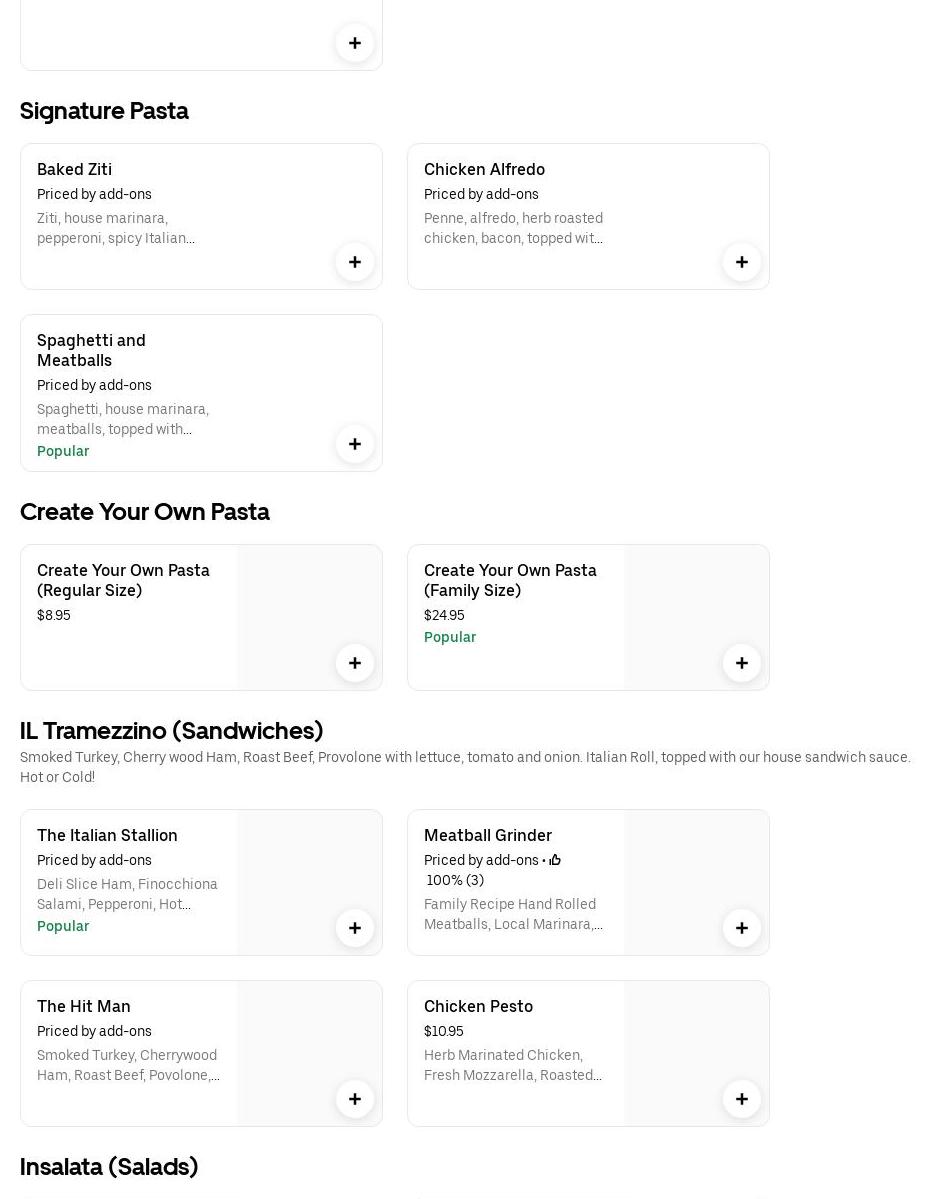The image size is (944, 1199).
Task: Select Spaghetti and Meatballs title
Action: pos(91,350)
